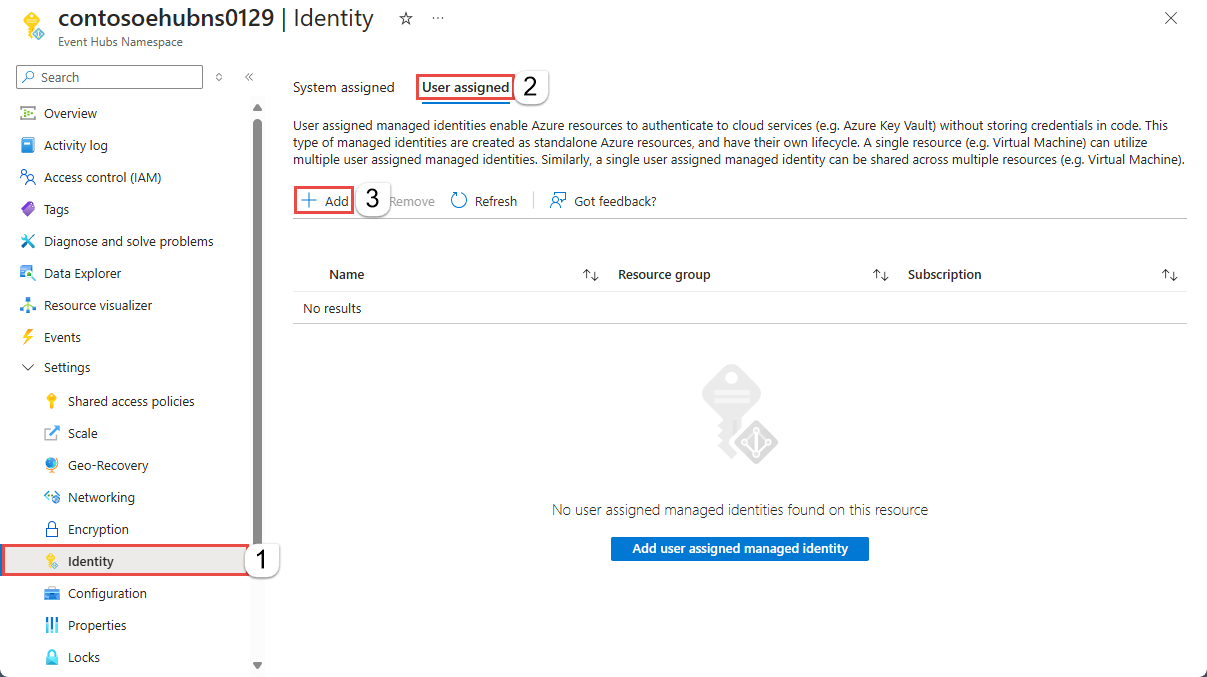Open Activity log icon
The height and width of the screenshot is (677, 1207).
coord(28,145)
